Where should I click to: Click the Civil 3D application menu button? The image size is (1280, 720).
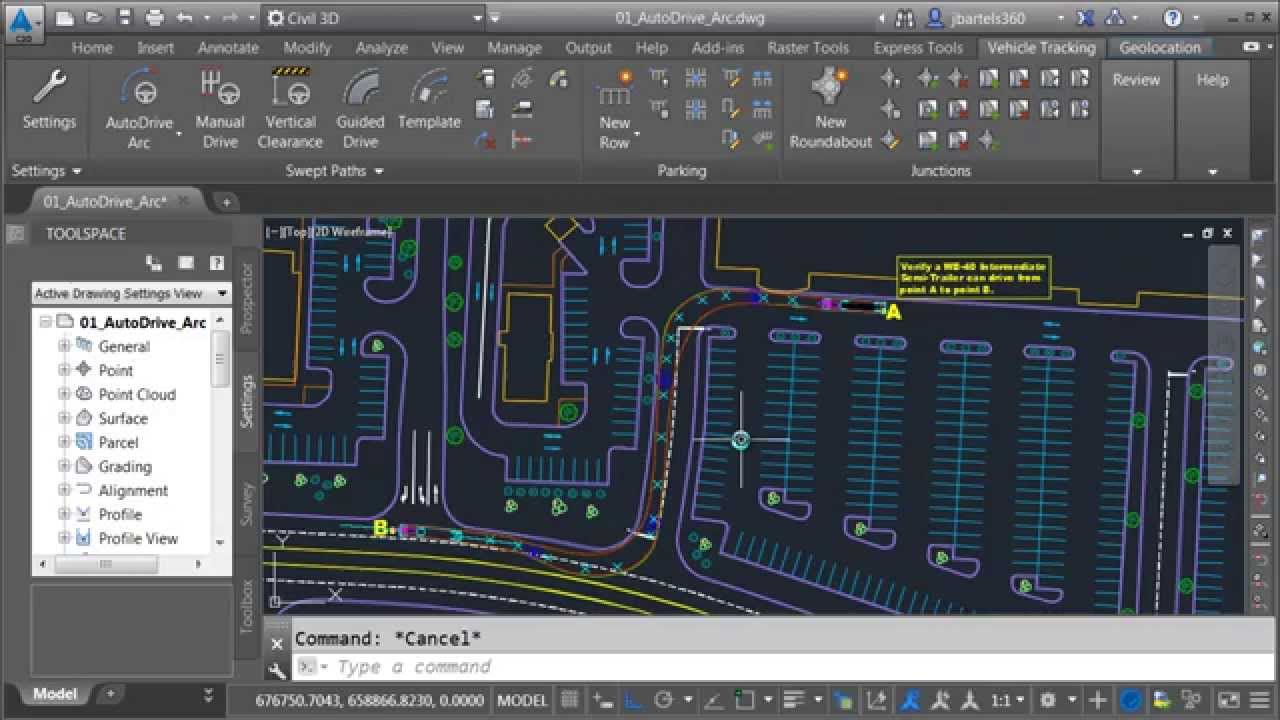tap(24, 22)
